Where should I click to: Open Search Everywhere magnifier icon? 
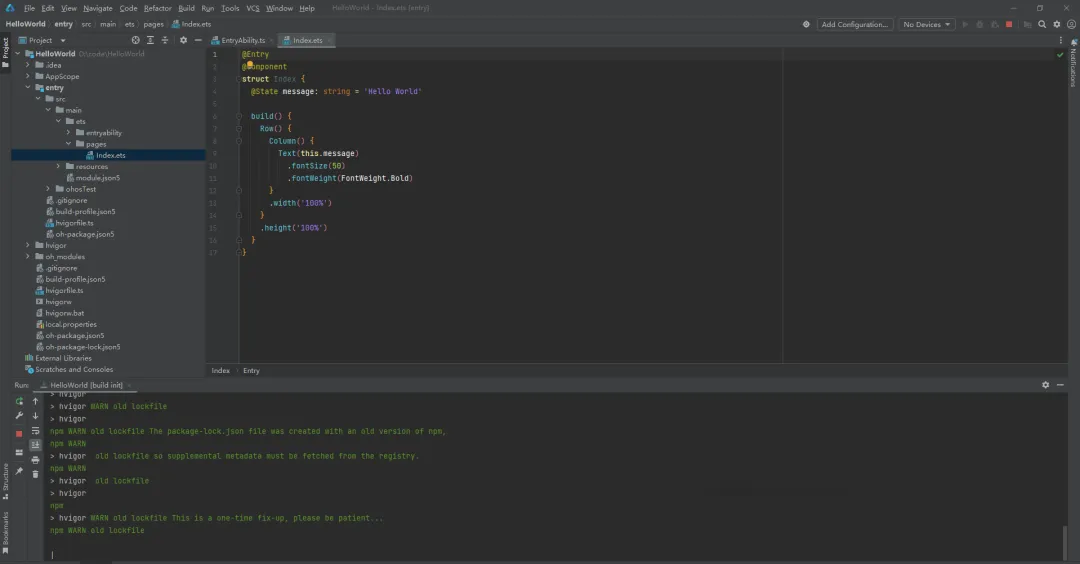point(1042,25)
